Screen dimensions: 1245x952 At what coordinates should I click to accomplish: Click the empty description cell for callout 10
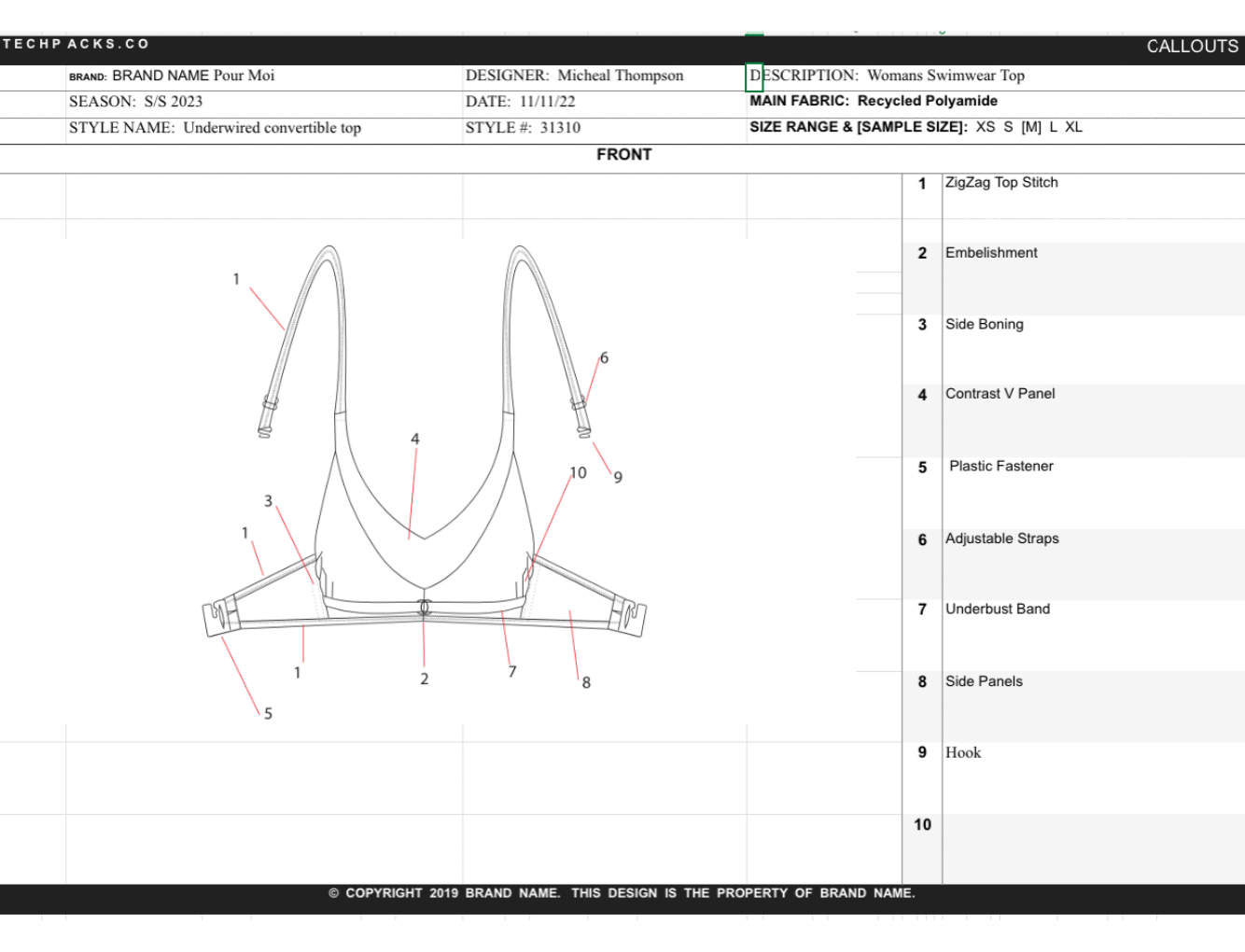point(1093,848)
